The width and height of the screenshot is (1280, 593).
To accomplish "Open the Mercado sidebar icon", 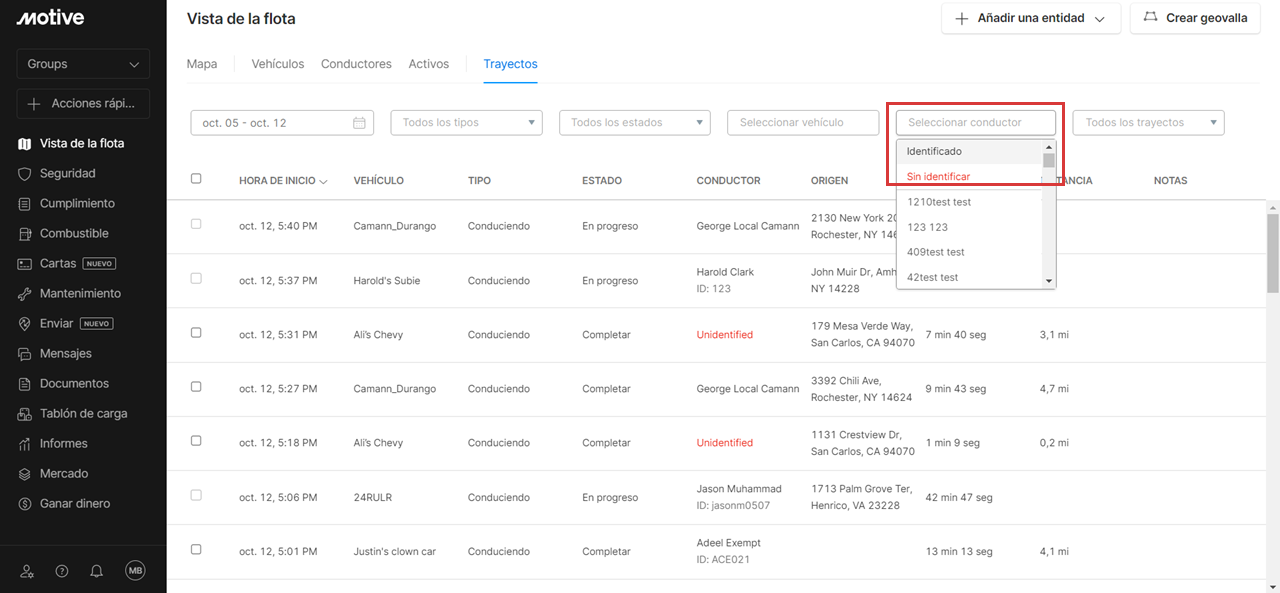I will [x=25, y=474].
